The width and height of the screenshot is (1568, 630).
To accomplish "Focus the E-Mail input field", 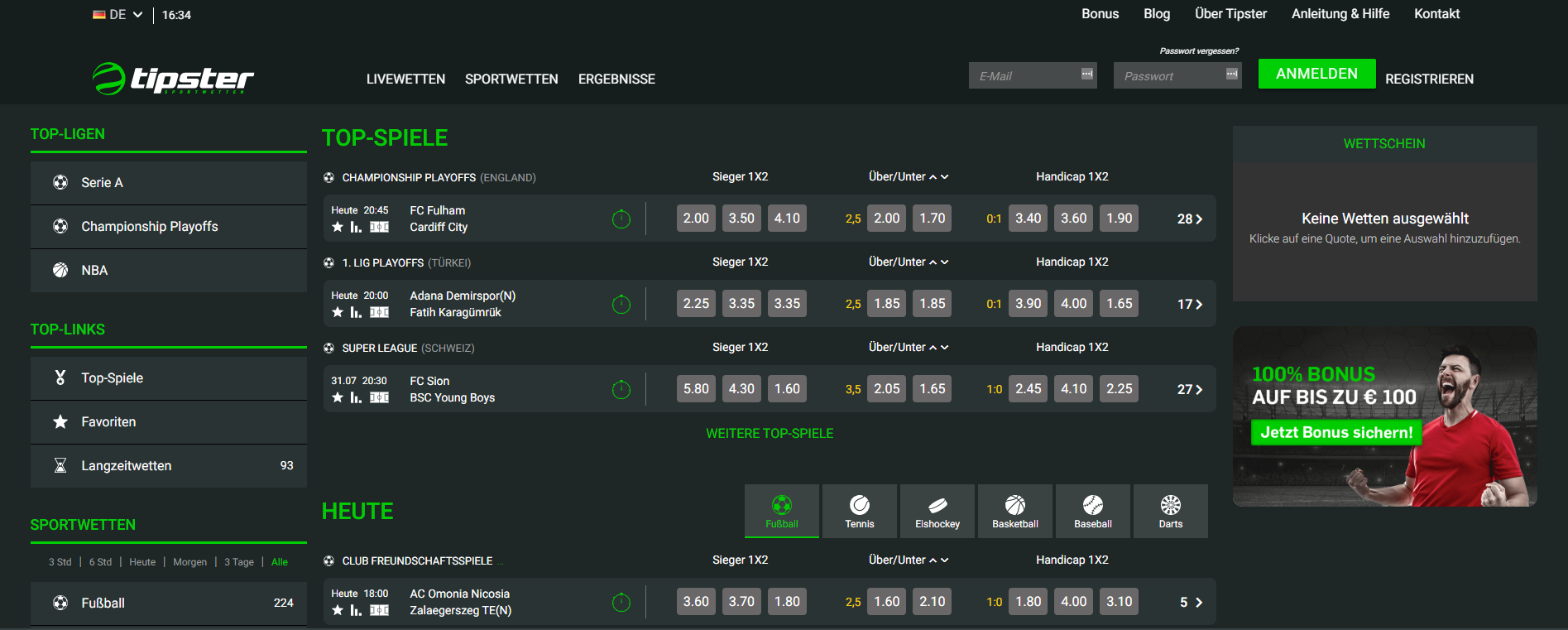I will tap(1033, 75).
